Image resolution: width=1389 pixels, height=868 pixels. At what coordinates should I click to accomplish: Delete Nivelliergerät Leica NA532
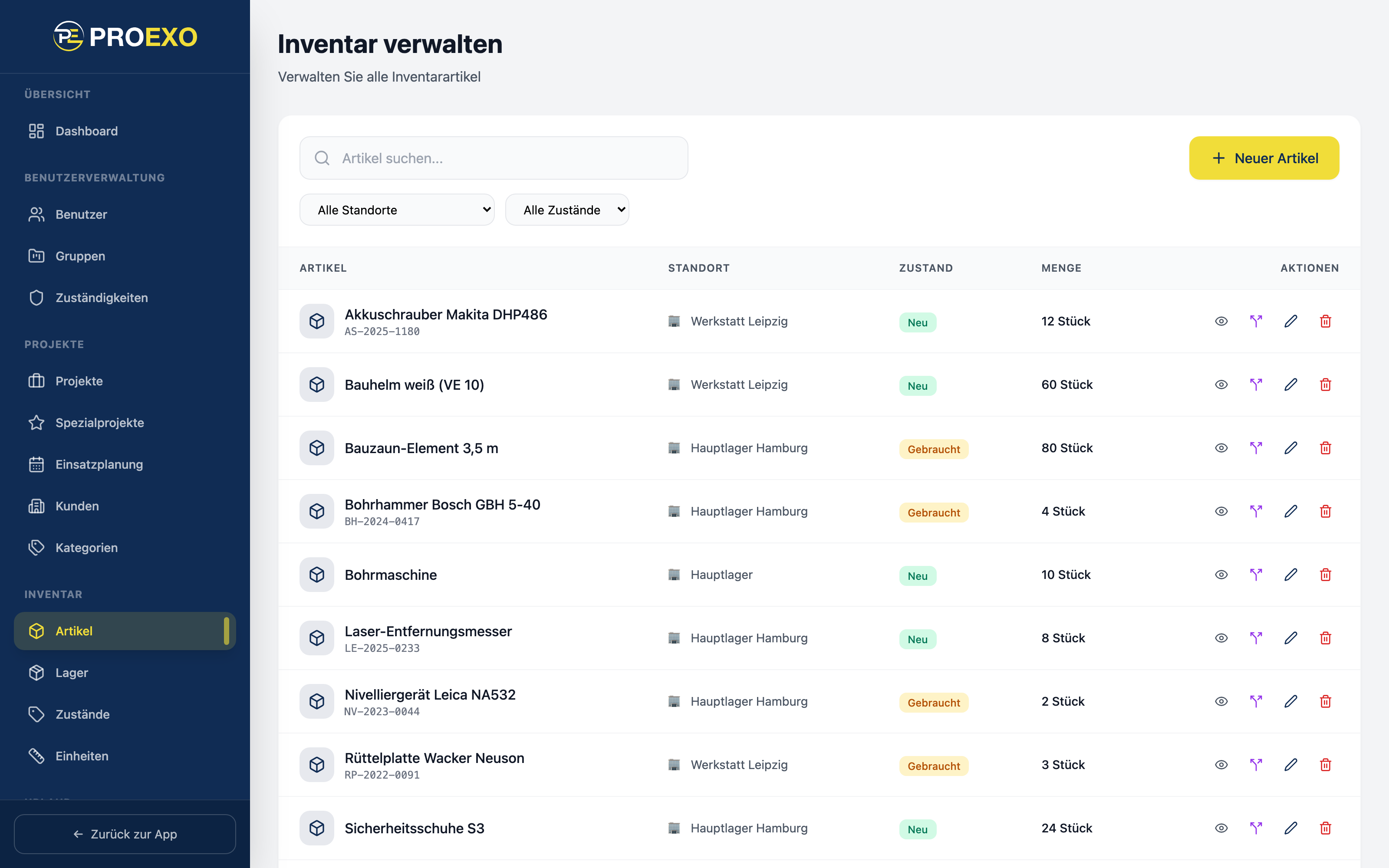[1325, 701]
